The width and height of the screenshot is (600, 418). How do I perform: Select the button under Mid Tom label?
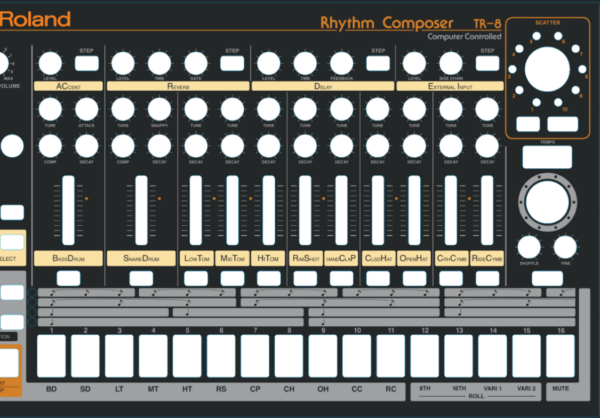pos(232,278)
